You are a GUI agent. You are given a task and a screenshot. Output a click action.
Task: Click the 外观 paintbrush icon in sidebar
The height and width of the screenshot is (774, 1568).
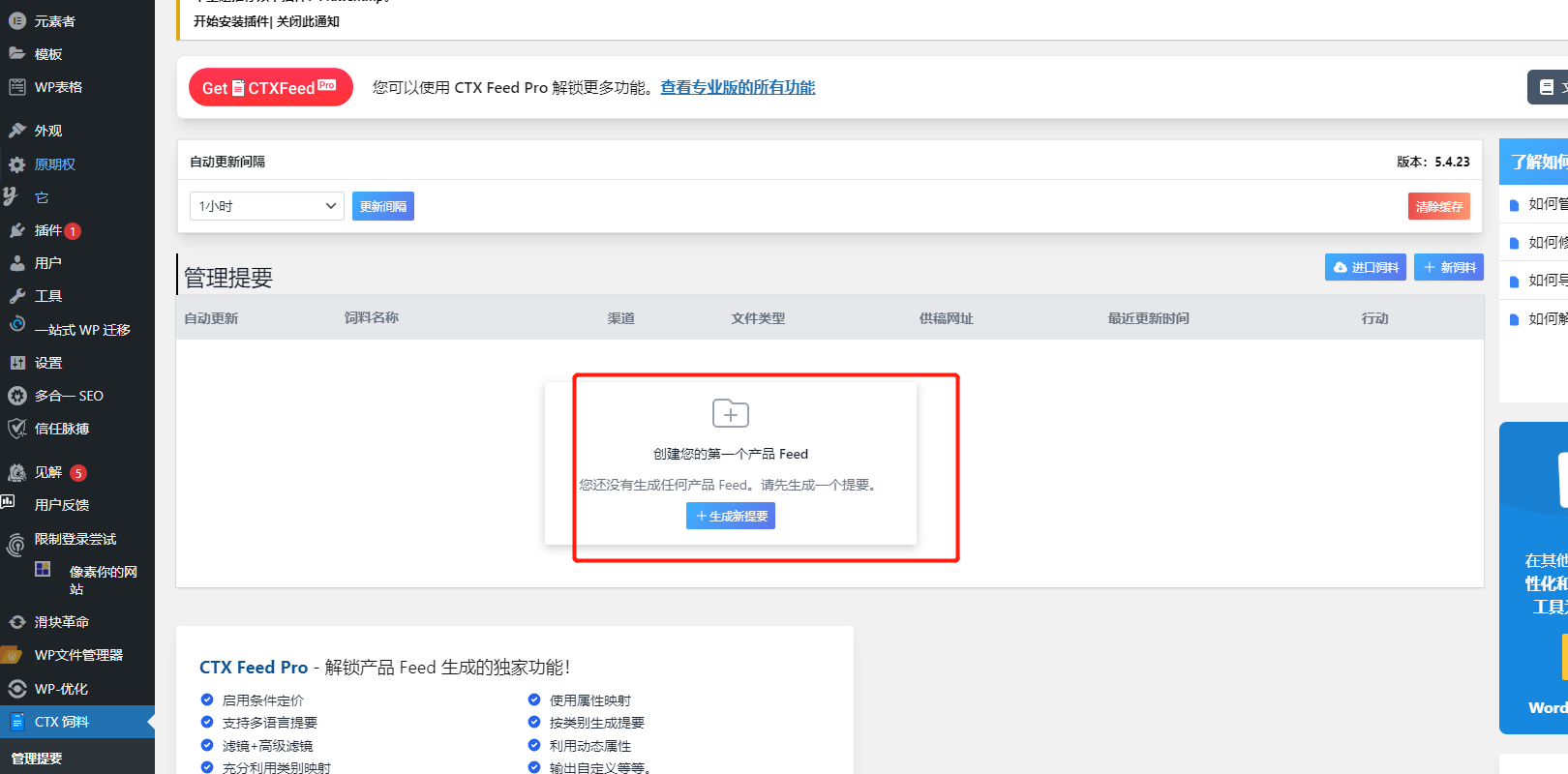(16, 131)
